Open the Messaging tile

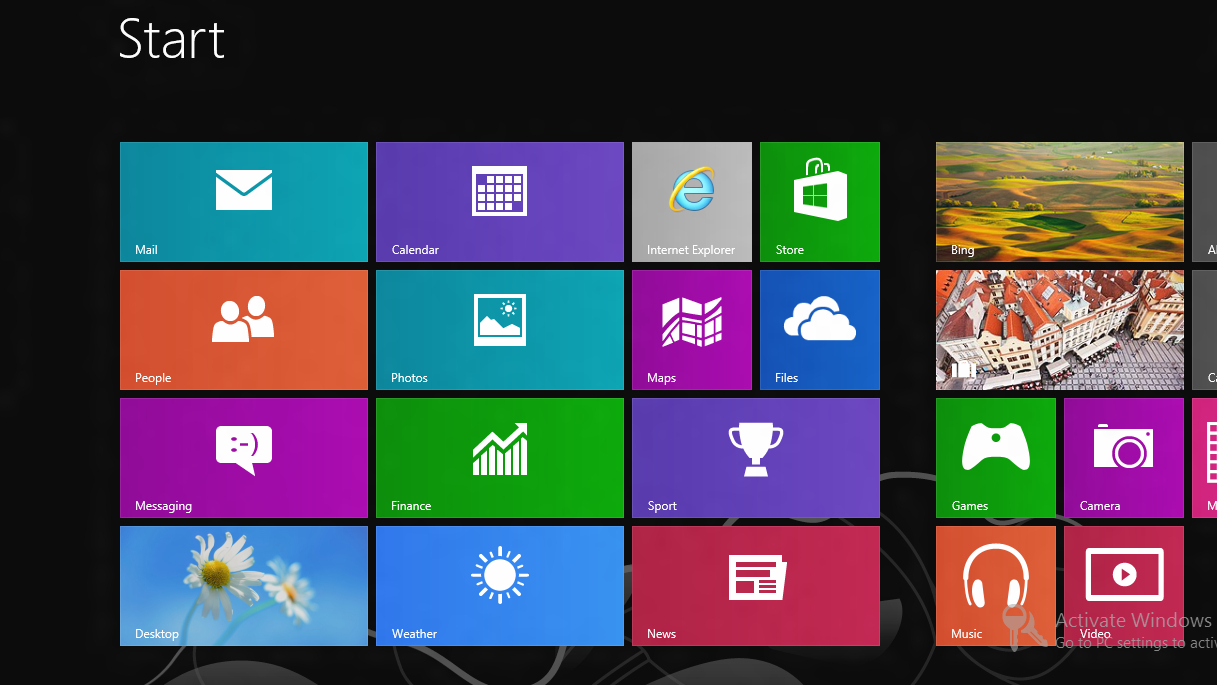tap(243, 457)
